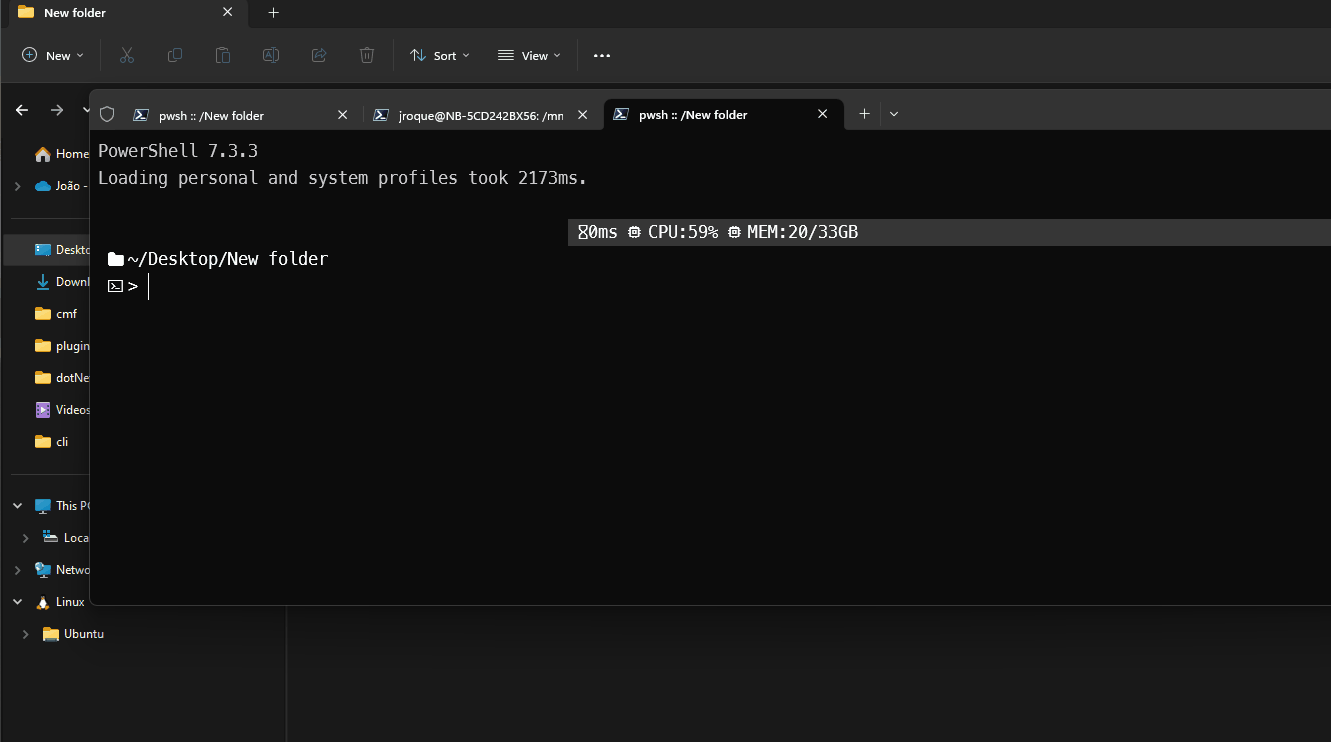This screenshot has width=1331, height=742.
Task: Click the Share icon in Explorer toolbar
Action: point(319,55)
